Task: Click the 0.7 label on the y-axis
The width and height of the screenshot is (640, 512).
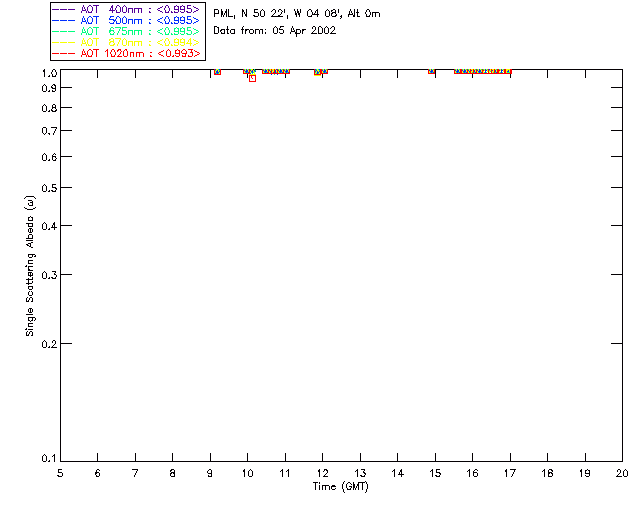Action: pos(49,131)
